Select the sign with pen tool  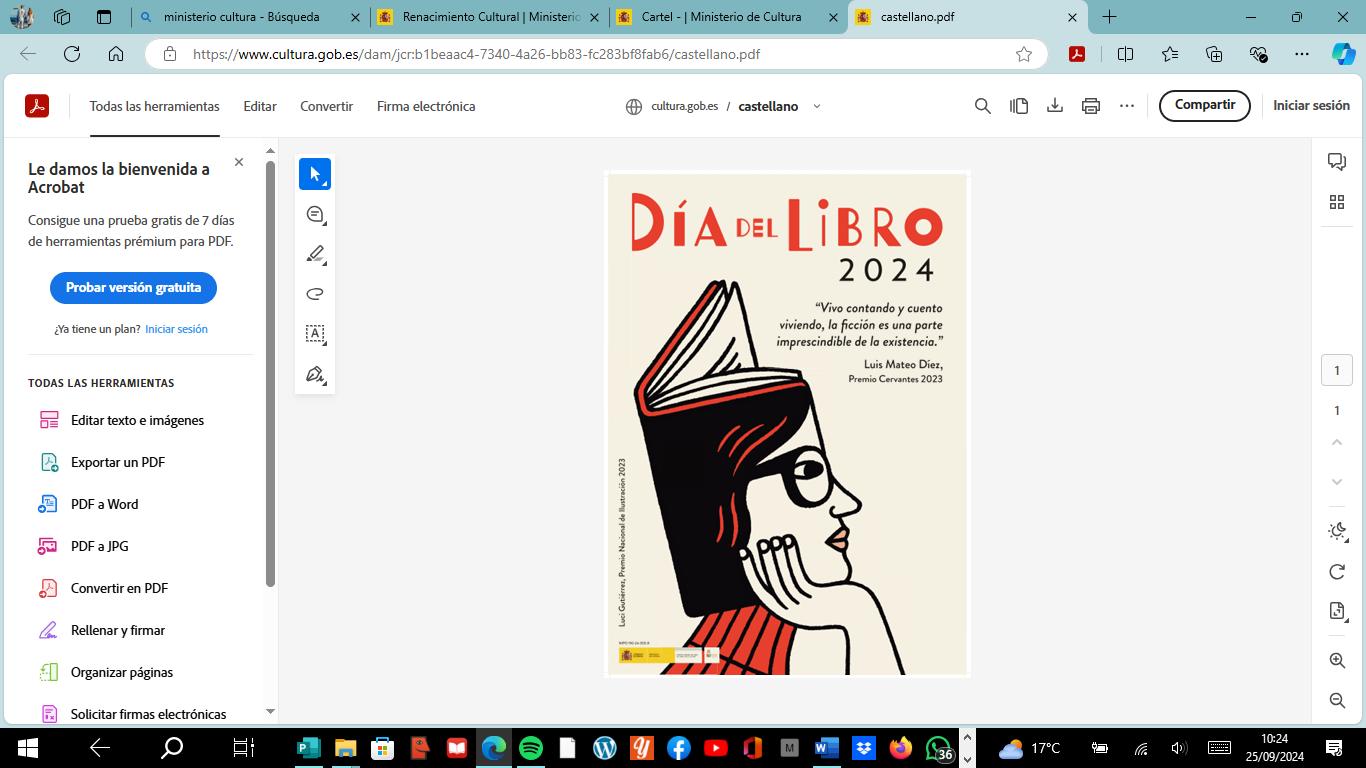click(315, 374)
